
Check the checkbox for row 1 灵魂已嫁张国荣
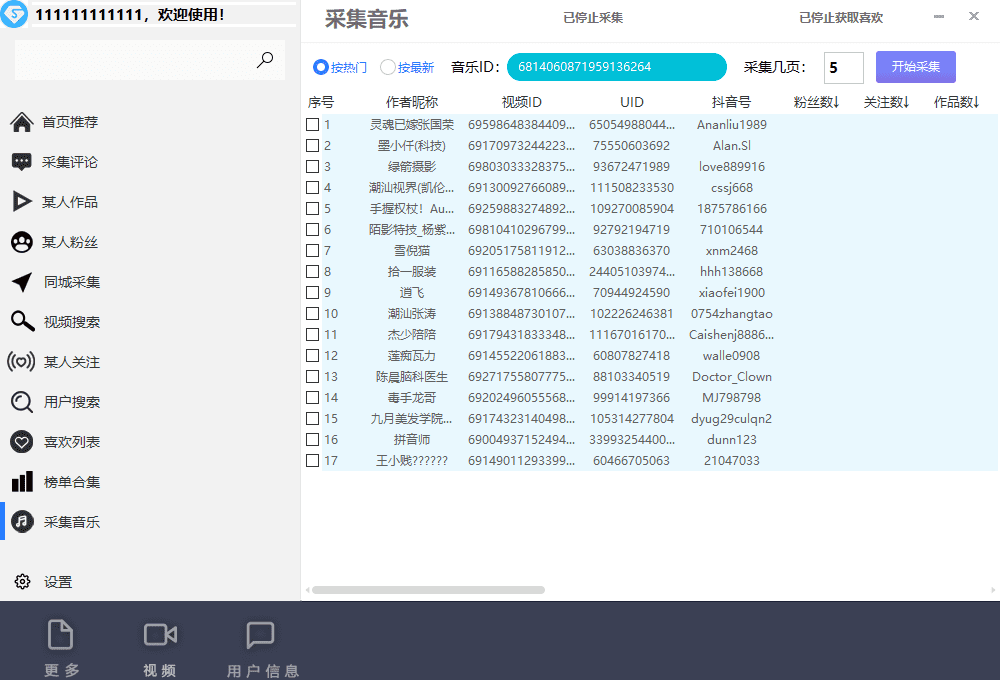(312, 124)
